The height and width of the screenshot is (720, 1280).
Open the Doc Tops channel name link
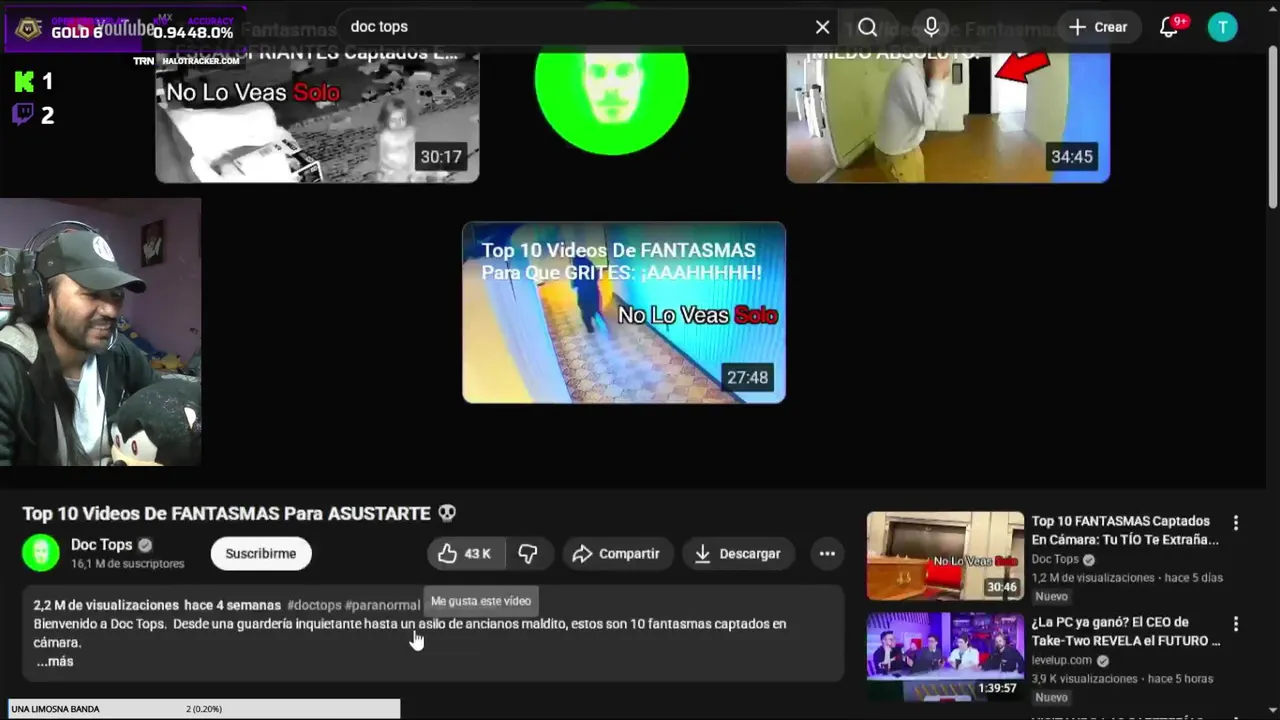pos(101,545)
